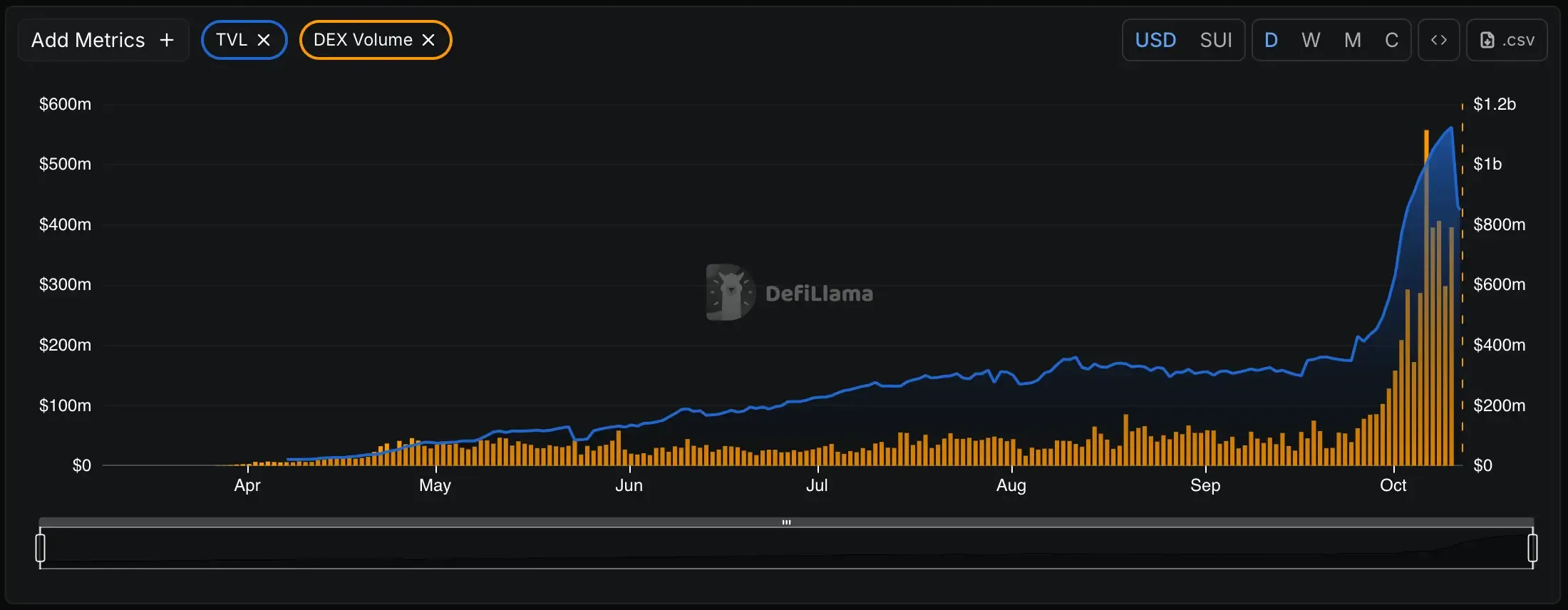Grab the left range slider handle
1568x610 pixels.
[41, 548]
